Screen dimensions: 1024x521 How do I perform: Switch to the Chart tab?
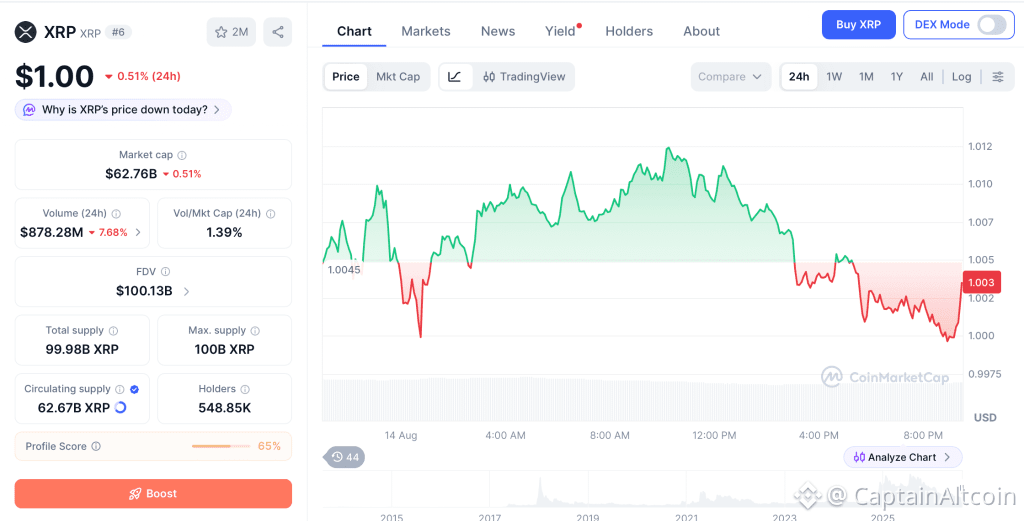[354, 31]
